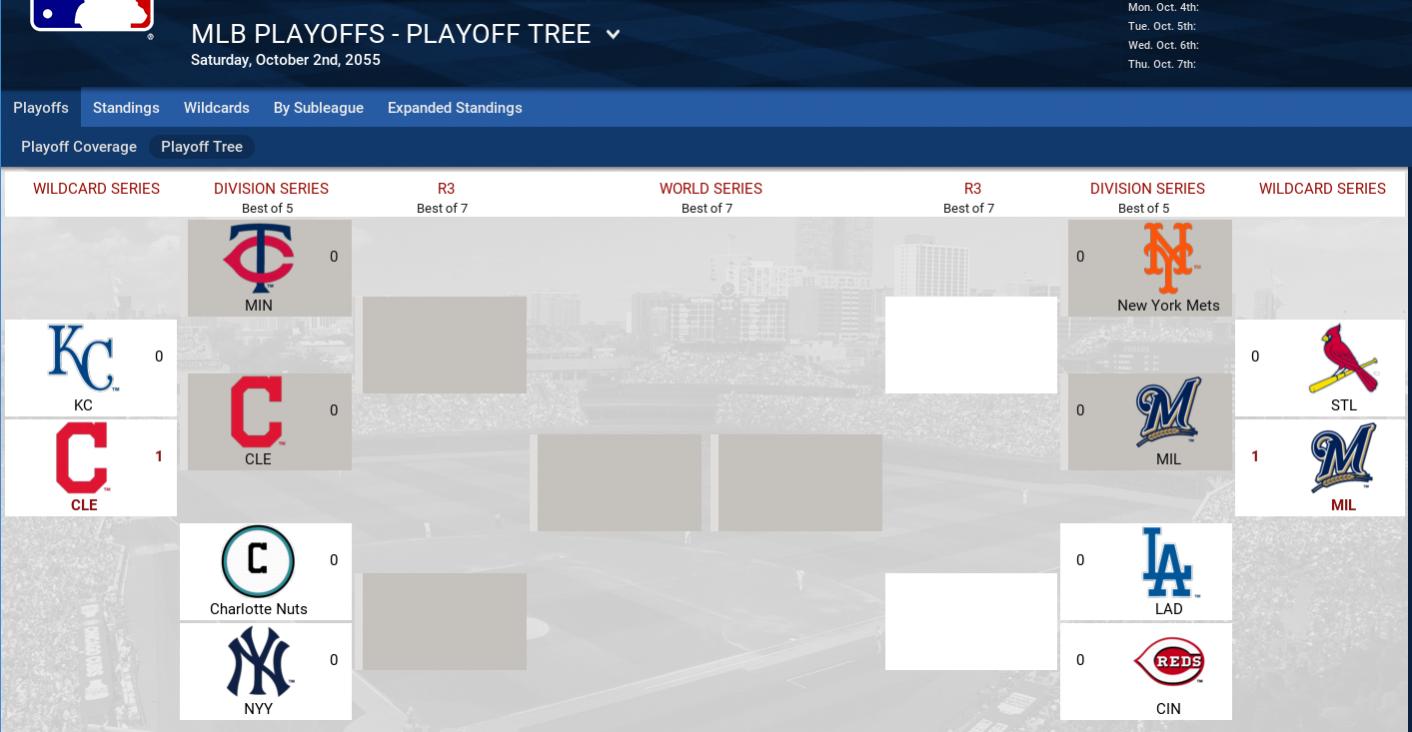Click the Thu. Oct. 7th schedule date

(1162, 64)
